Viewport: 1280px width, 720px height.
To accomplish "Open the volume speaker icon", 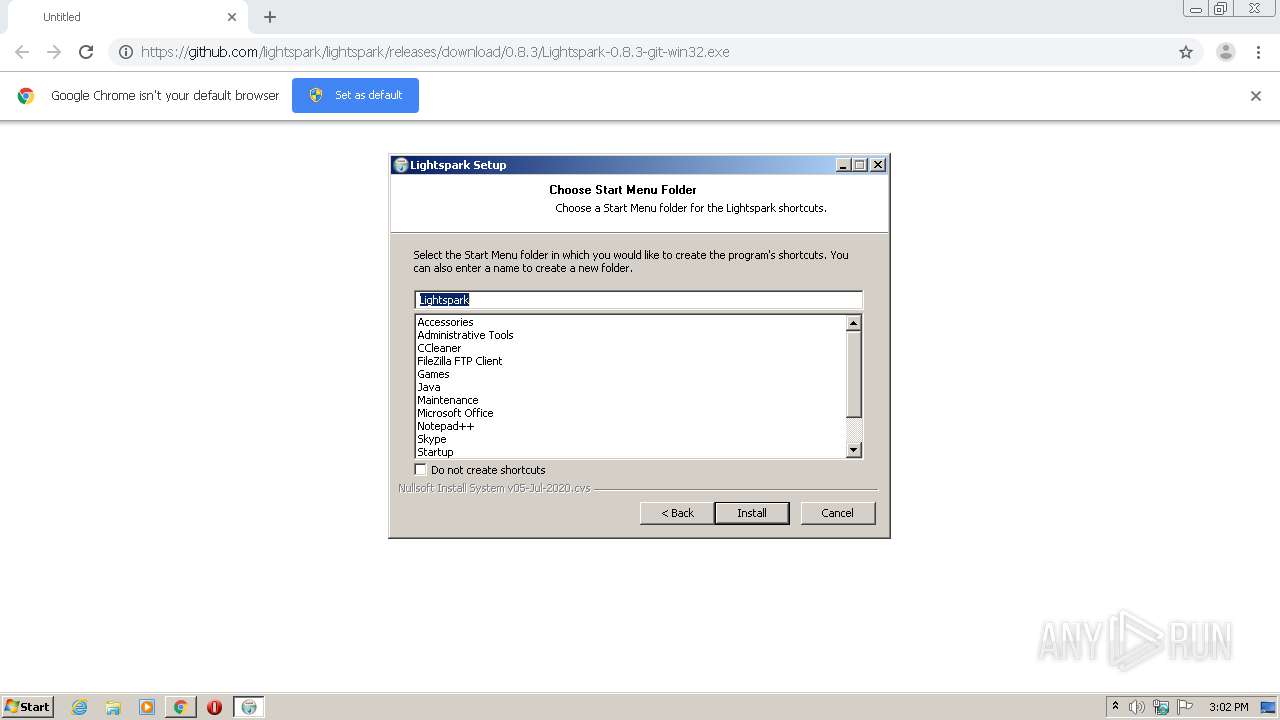I will pos(1137,707).
